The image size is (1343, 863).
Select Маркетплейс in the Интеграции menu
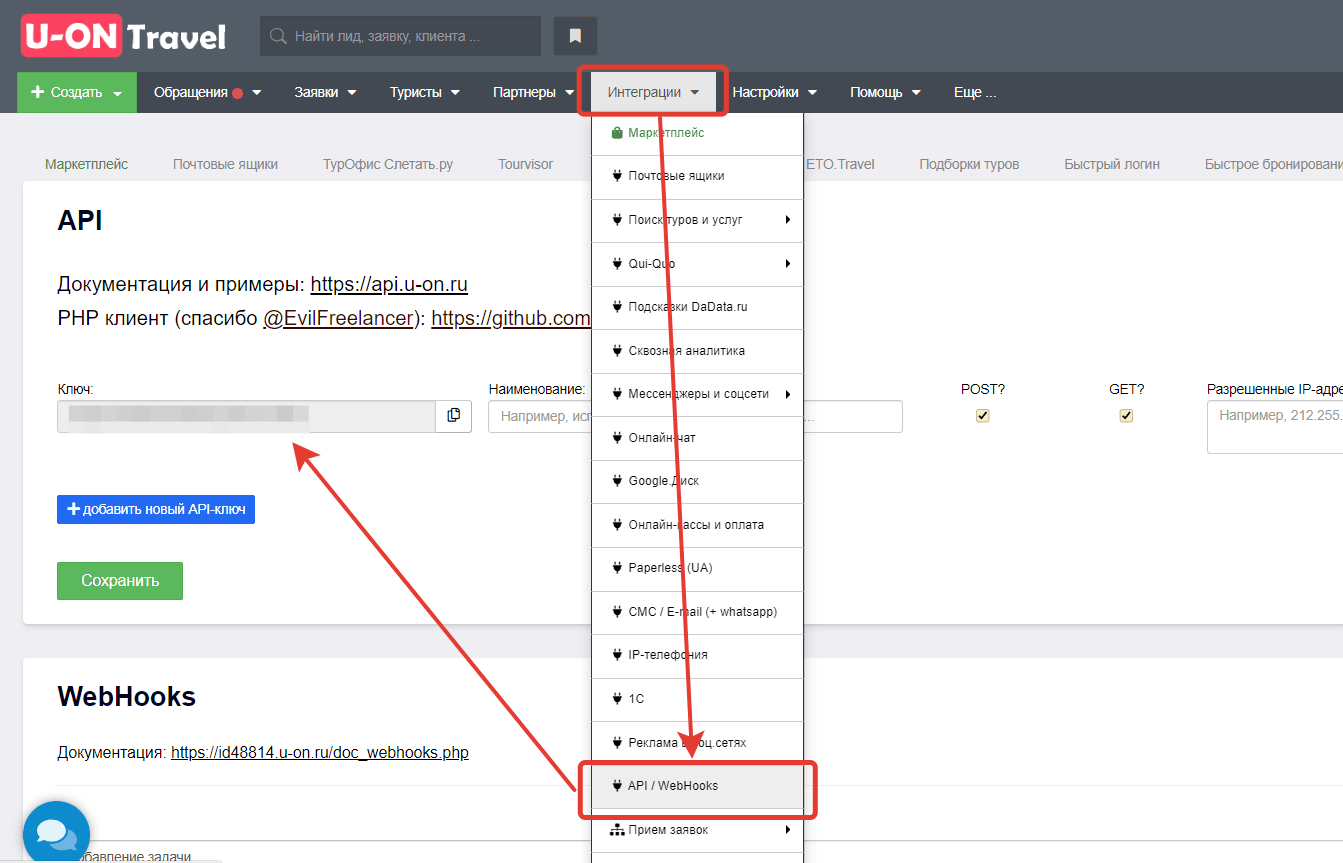pos(697,133)
